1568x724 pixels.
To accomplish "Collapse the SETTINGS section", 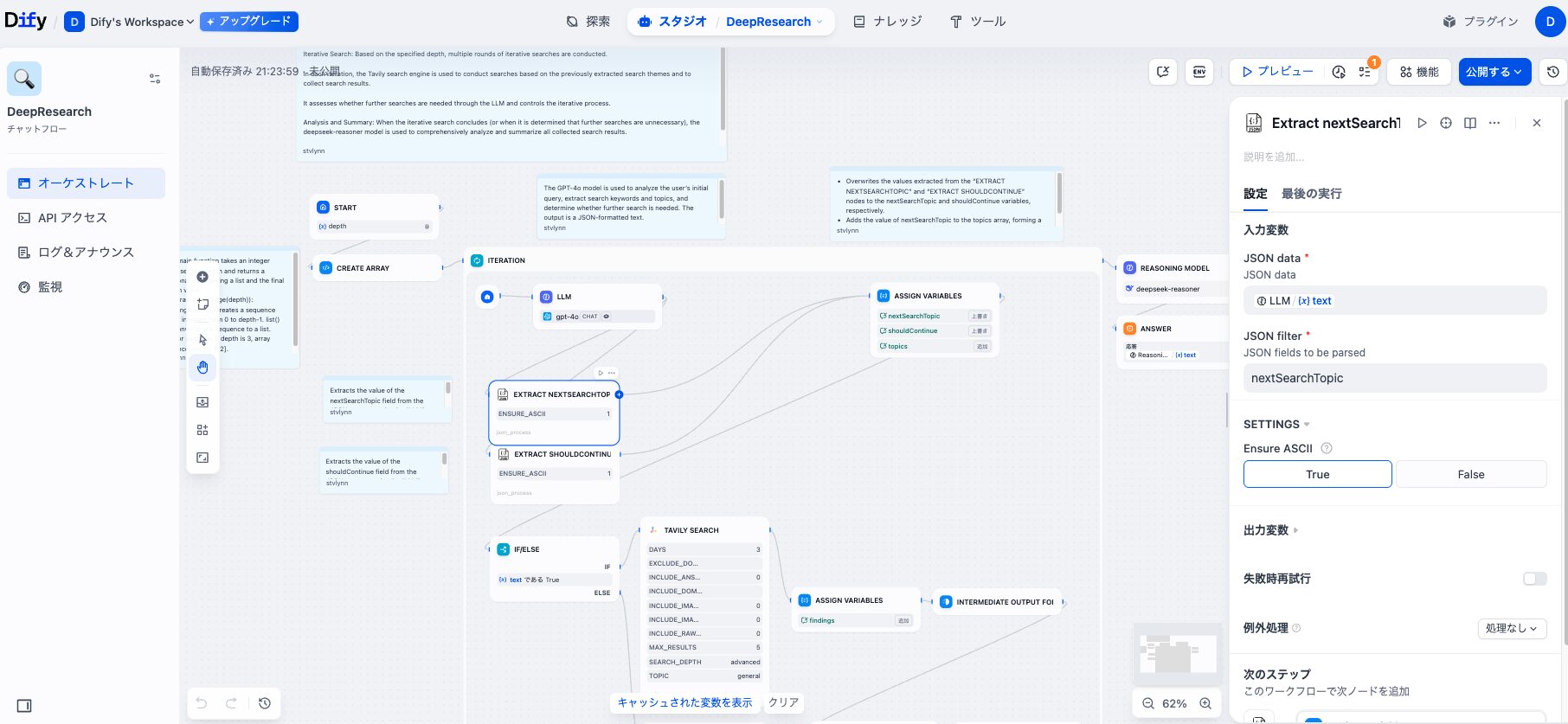I will point(1276,424).
